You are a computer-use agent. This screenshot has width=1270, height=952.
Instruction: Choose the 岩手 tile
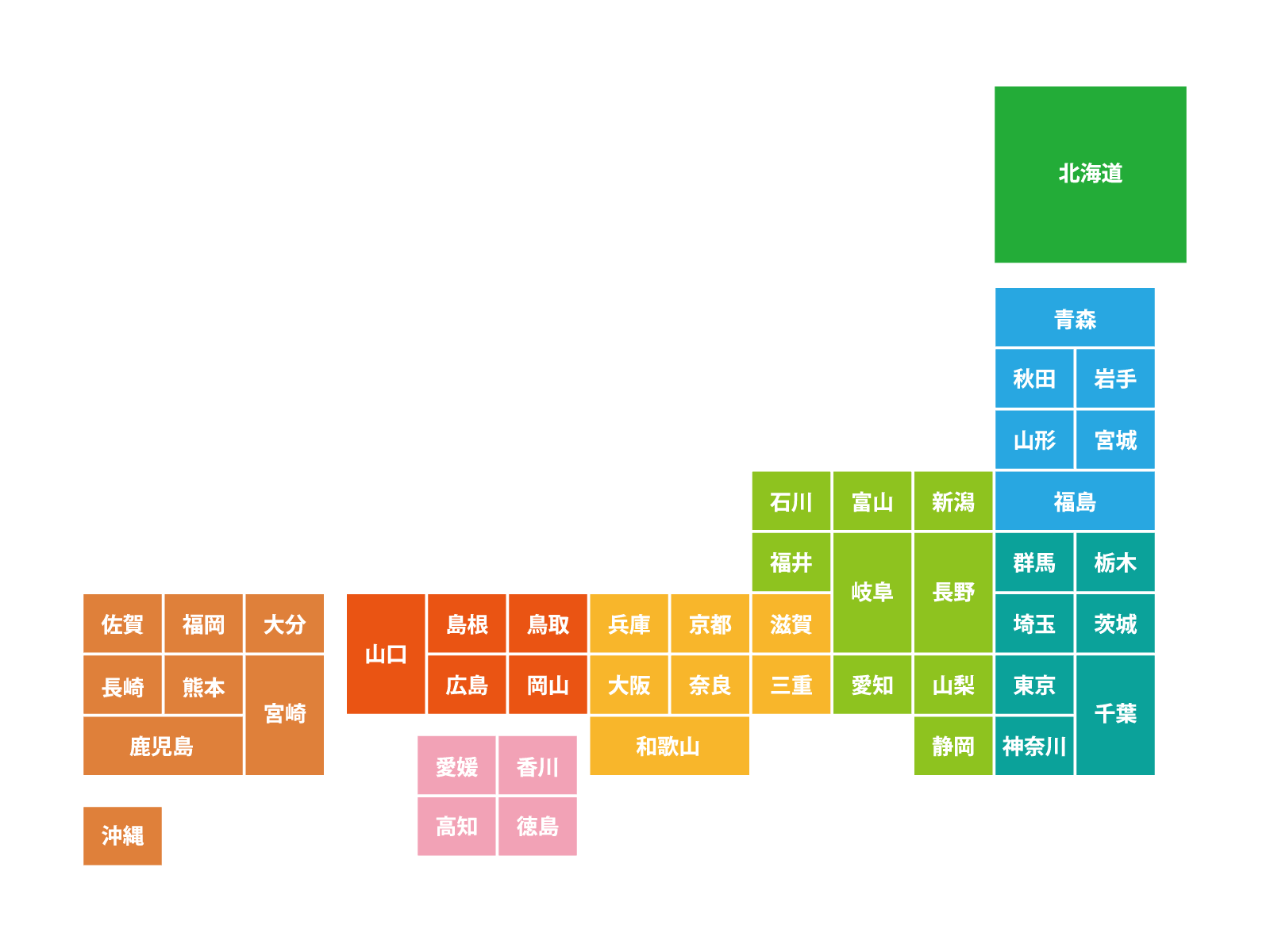pos(1115,378)
